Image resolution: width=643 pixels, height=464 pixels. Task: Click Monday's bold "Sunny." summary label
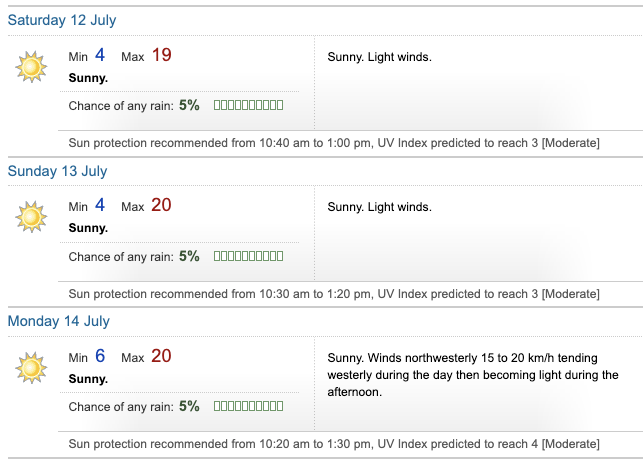pyautogui.click(x=88, y=379)
